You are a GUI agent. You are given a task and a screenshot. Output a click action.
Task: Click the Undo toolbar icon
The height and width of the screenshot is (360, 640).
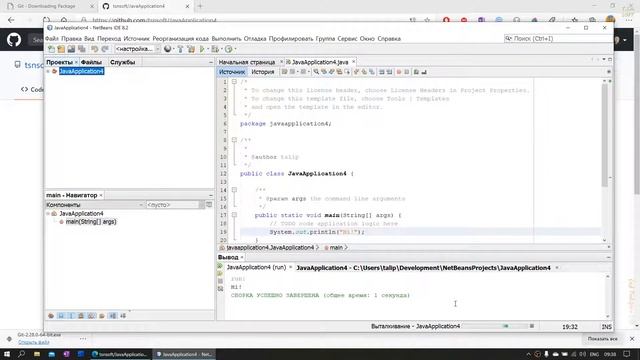[x=95, y=49]
